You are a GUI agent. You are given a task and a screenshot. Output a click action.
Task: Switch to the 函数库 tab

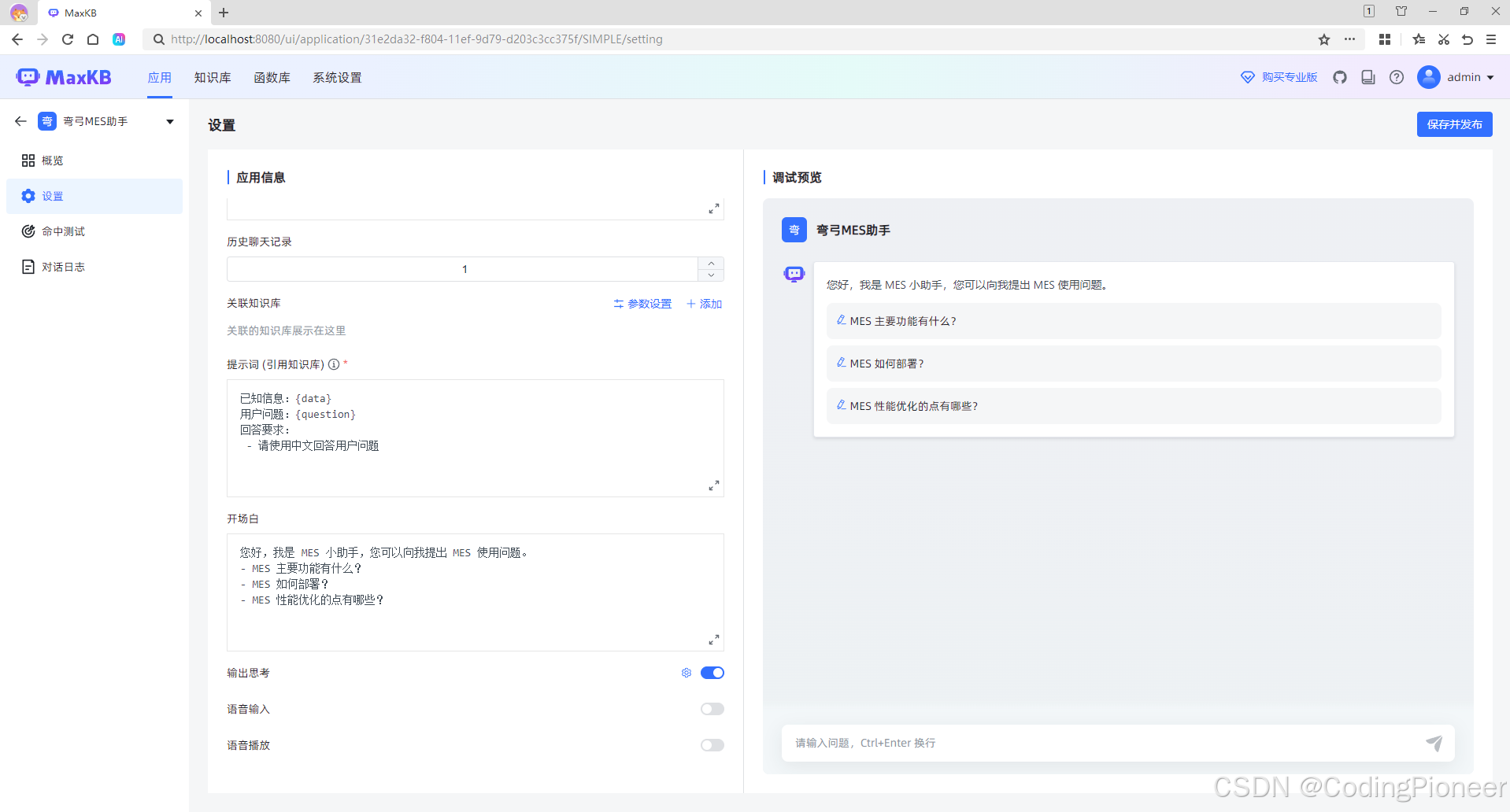pos(272,77)
